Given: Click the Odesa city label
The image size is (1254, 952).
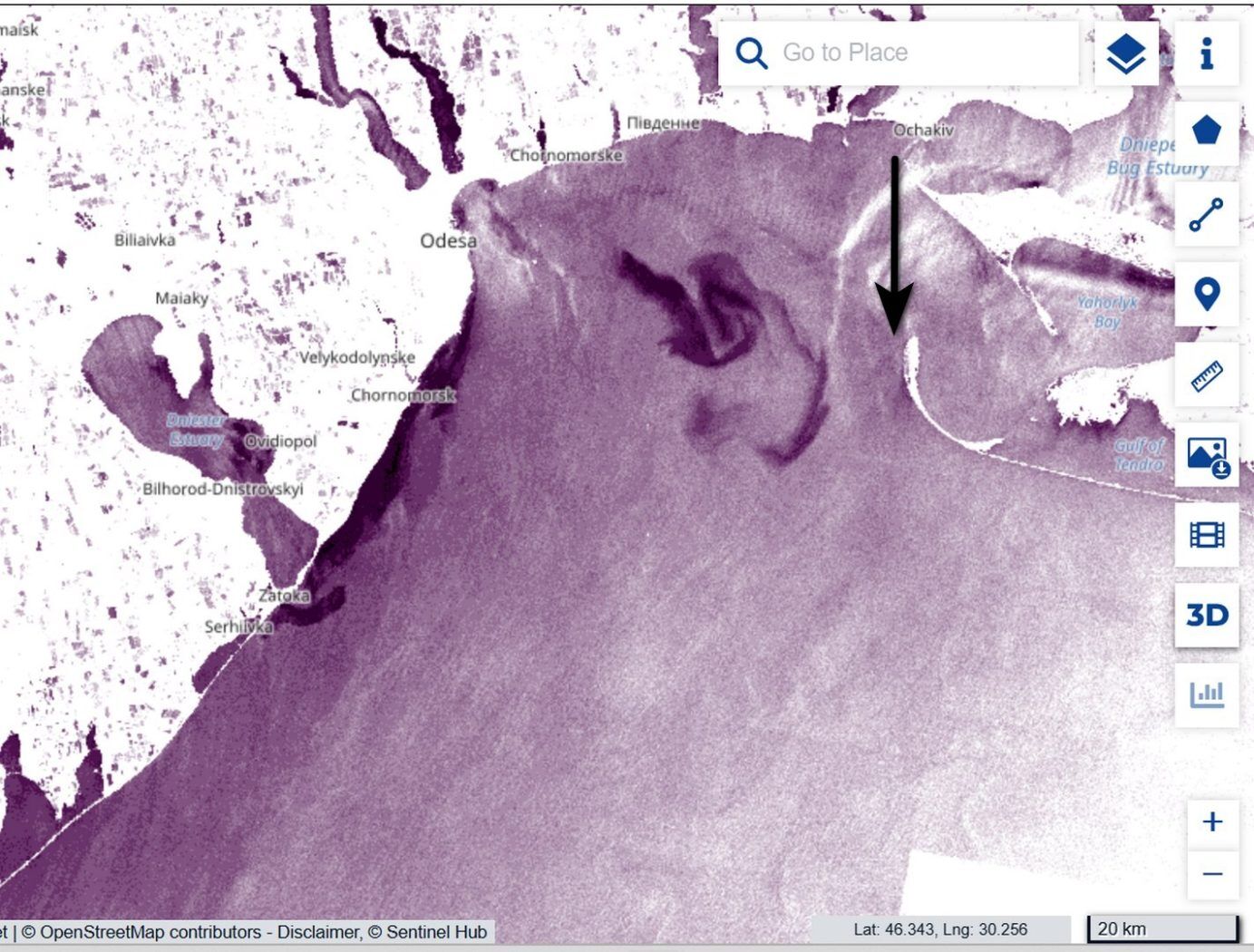Looking at the screenshot, I should (448, 240).
